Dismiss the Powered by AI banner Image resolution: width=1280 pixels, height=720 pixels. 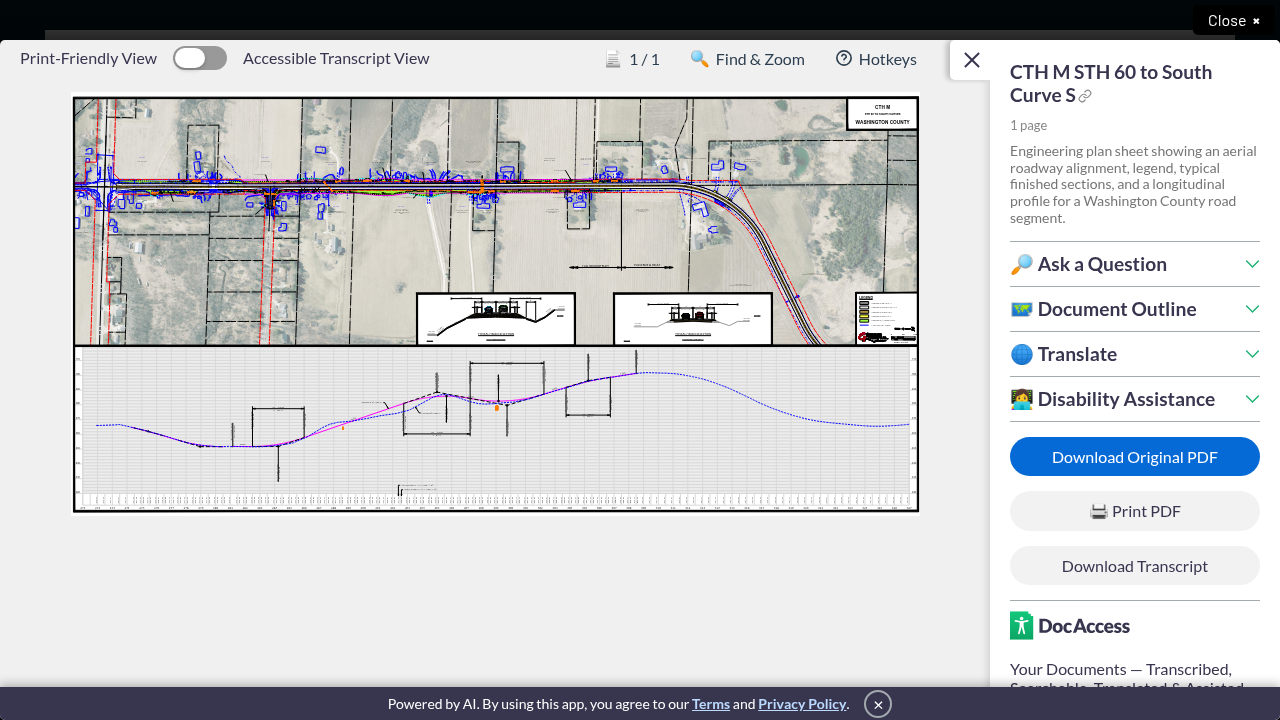click(877, 704)
